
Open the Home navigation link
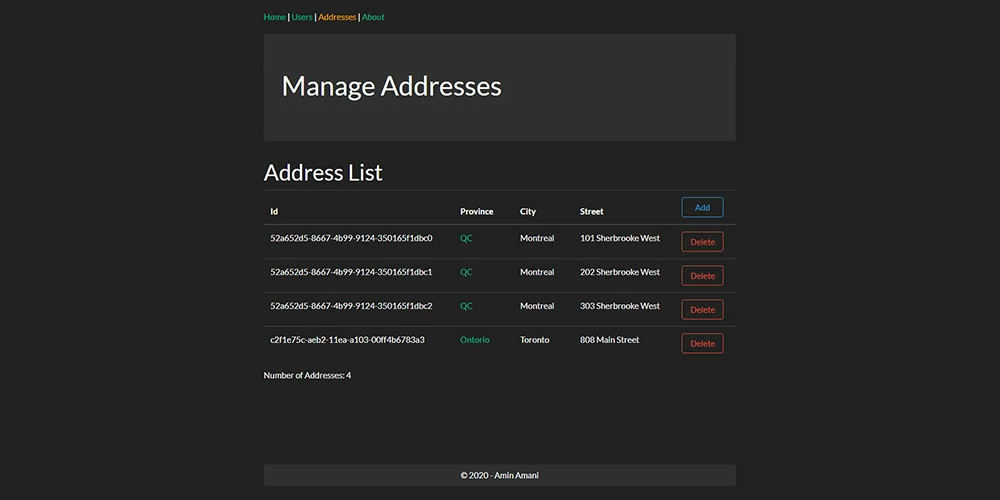point(274,17)
